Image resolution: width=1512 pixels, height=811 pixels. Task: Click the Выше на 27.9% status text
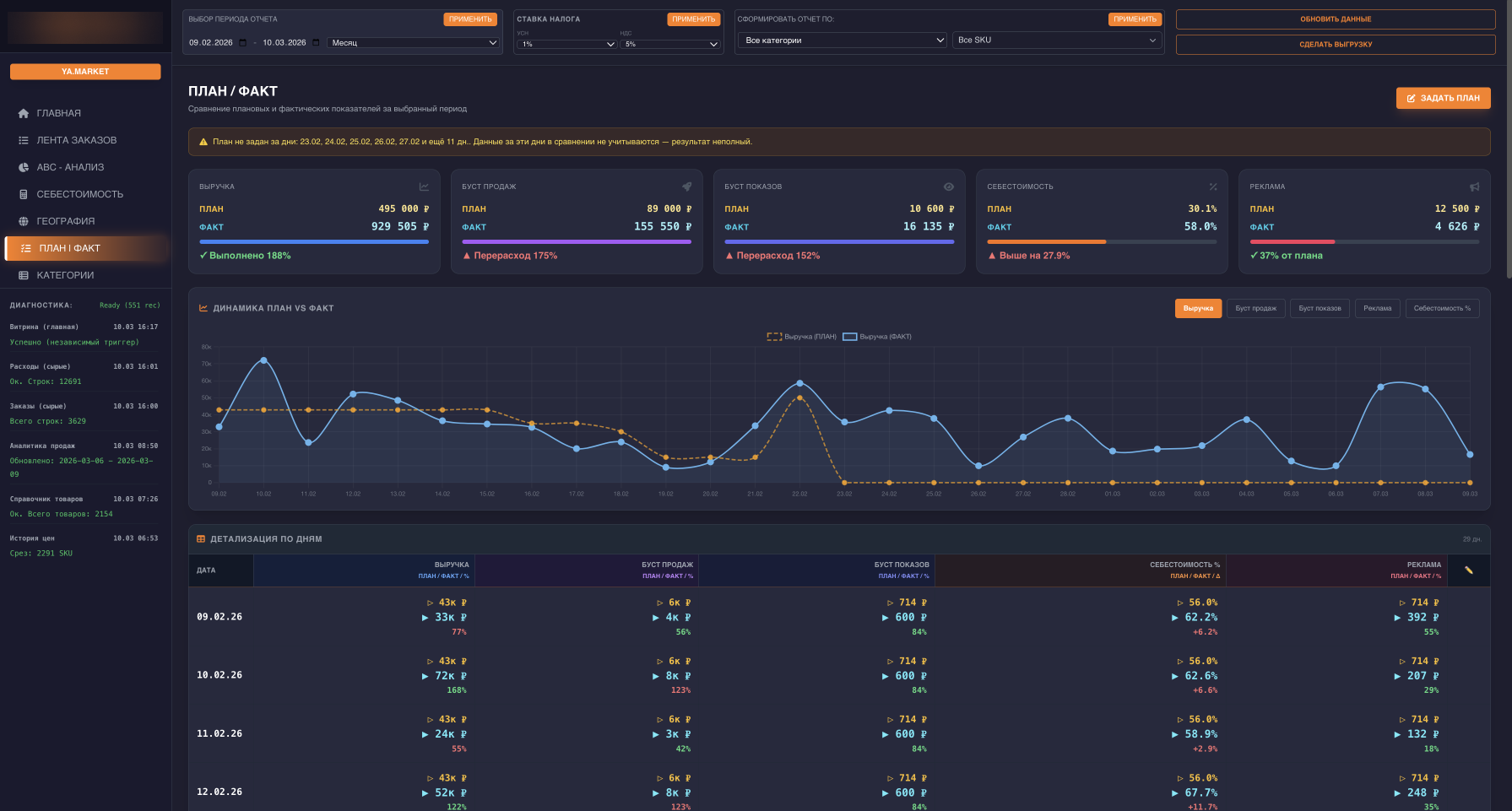pyautogui.click(x=1029, y=256)
